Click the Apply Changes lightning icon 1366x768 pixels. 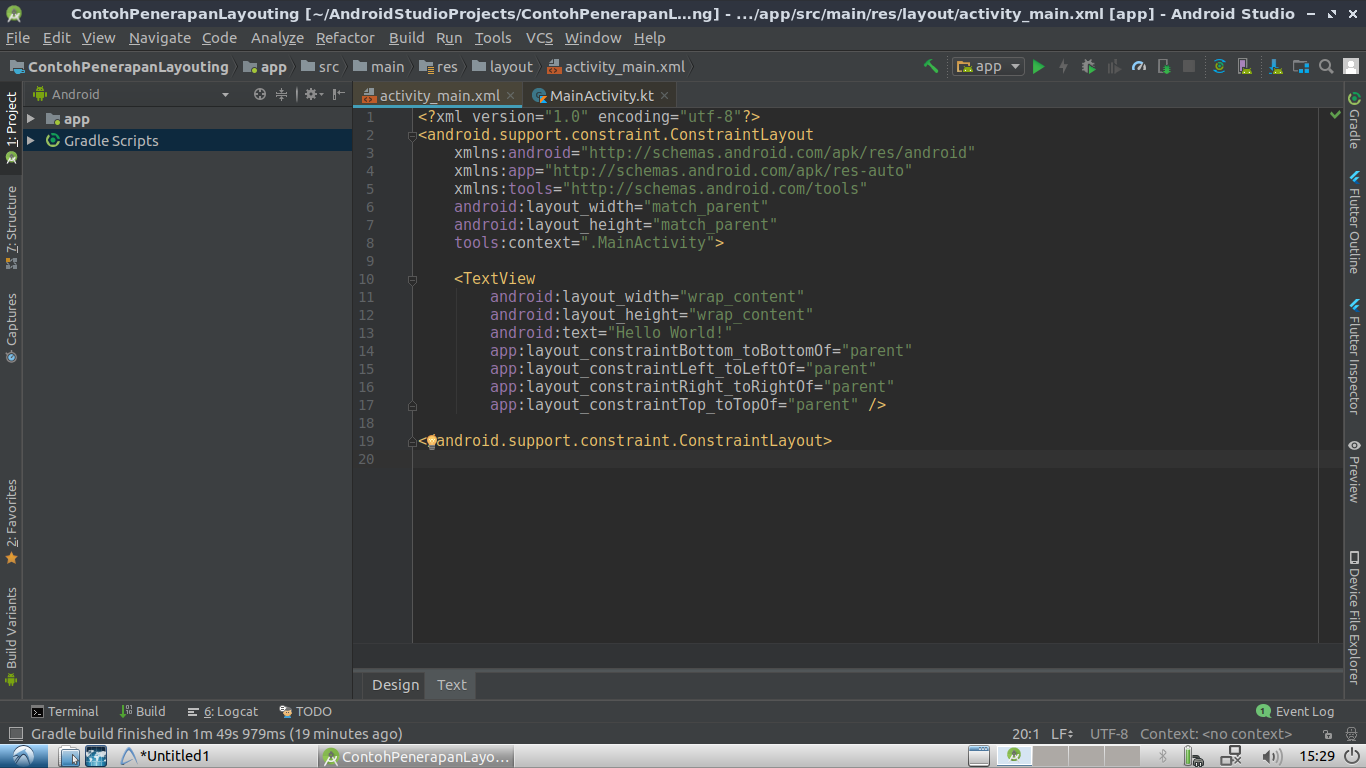tap(1063, 67)
